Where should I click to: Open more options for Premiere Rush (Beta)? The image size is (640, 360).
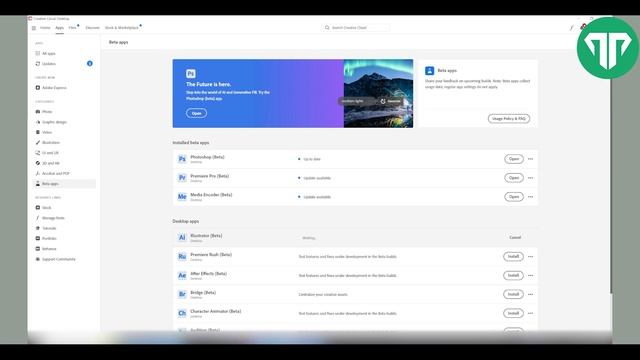coord(530,257)
